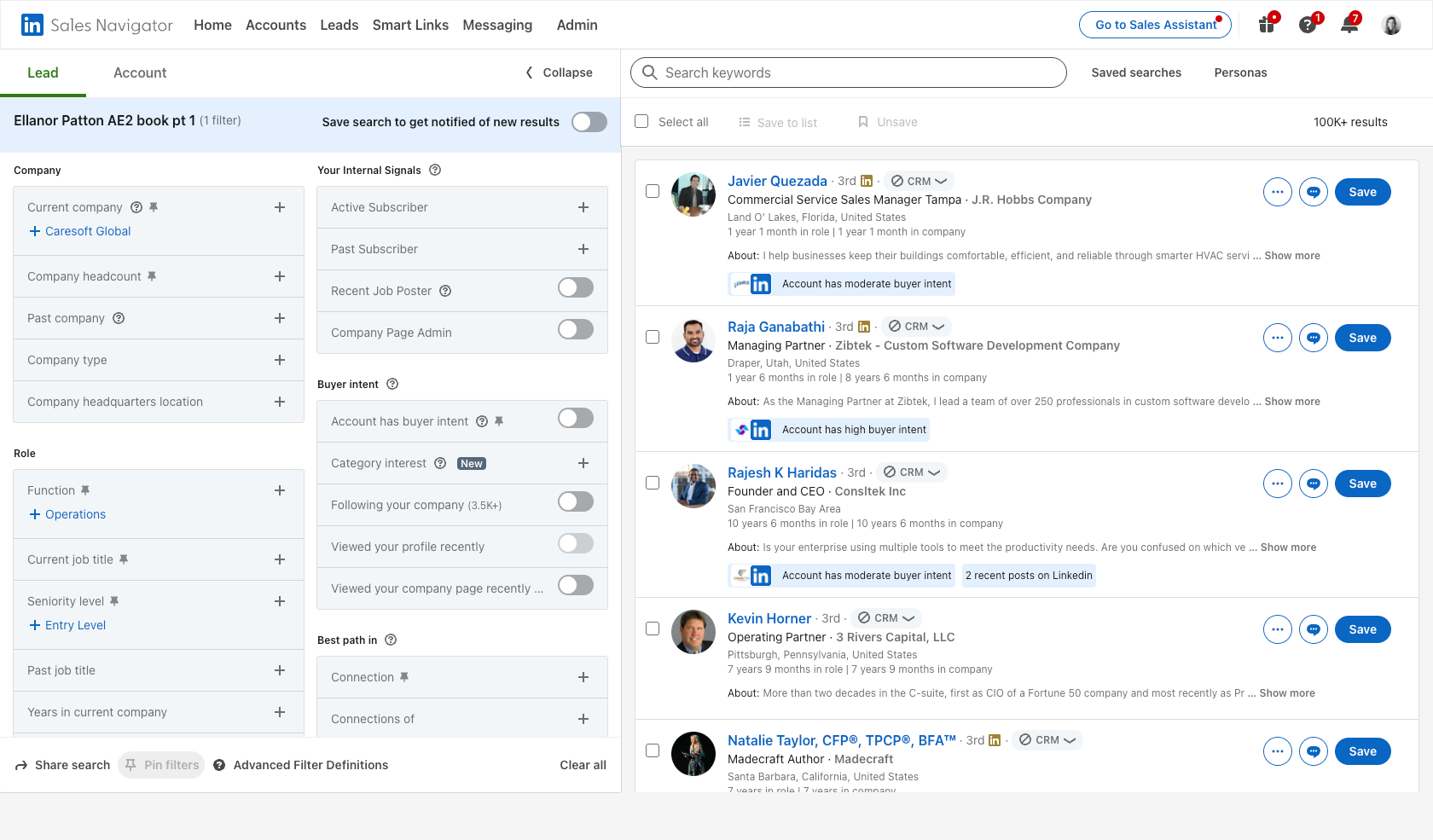Open the Messaging menu

(x=497, y=25)
